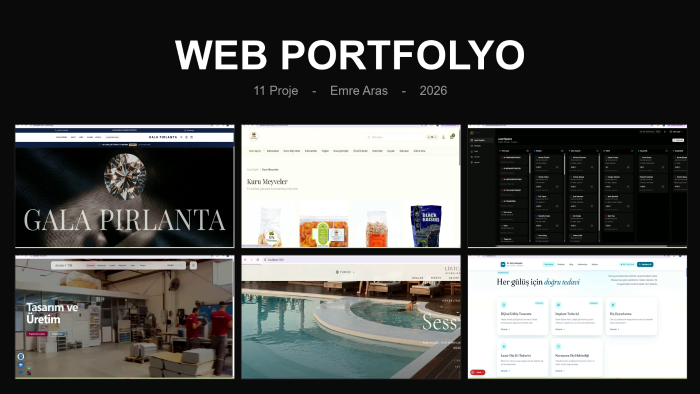Click the user account icon on dried fruit shop
Screen dimensions: 700x394
click(x=443, y=137)
